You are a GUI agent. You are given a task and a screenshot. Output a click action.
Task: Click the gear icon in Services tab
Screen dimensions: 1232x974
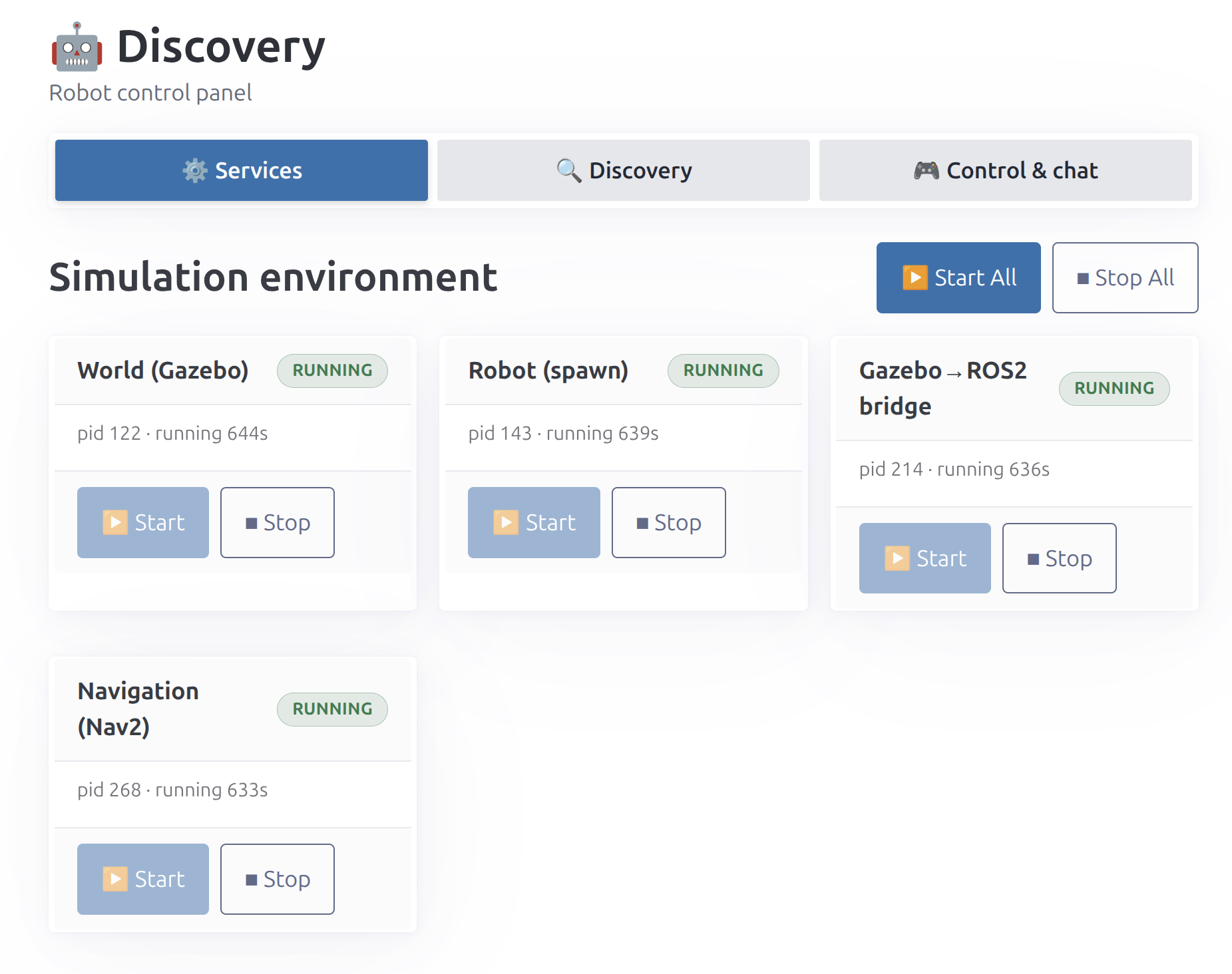[x=195, y=171]
